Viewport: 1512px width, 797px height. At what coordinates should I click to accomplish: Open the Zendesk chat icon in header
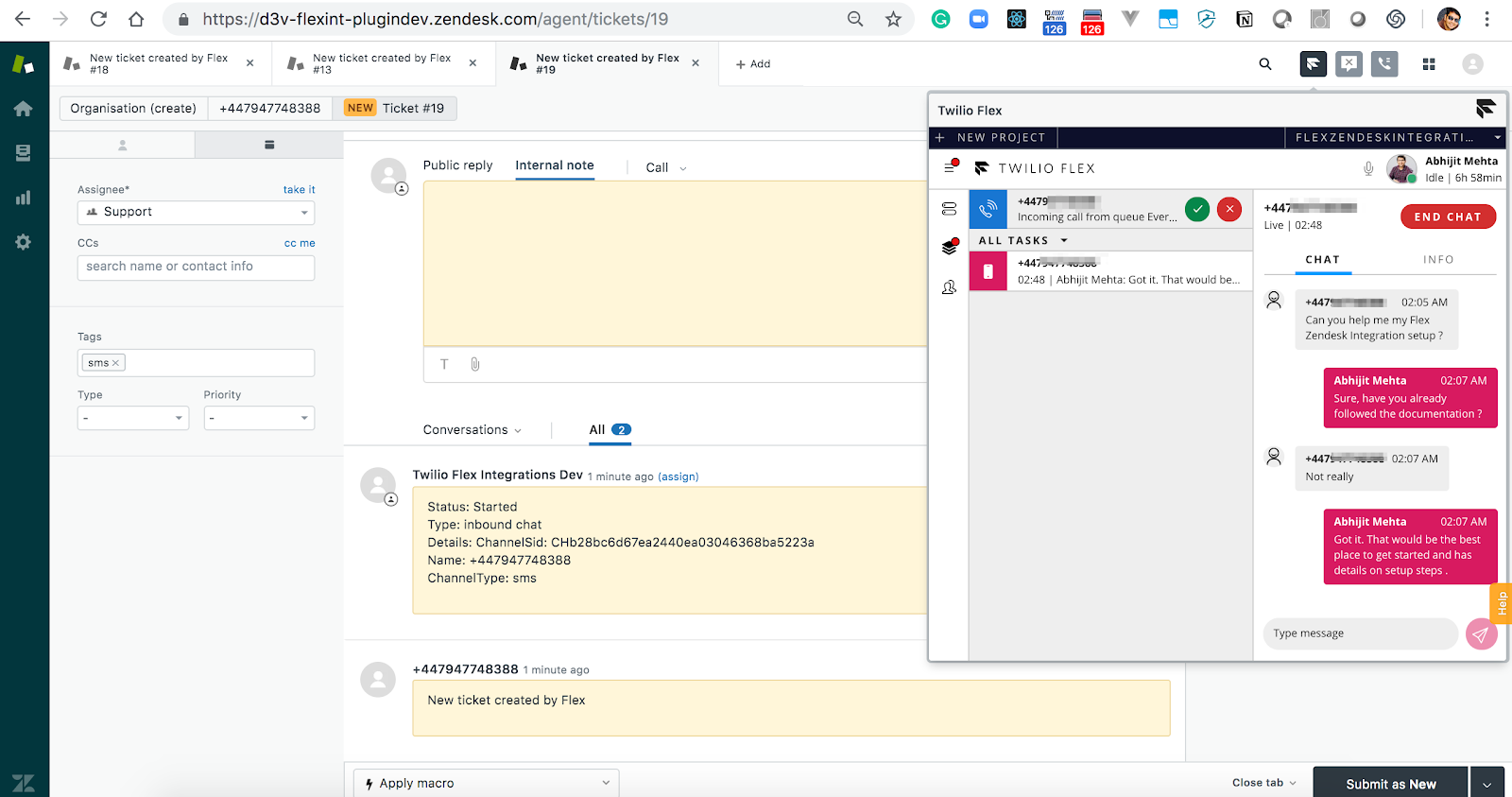(x=1349, y=64)
